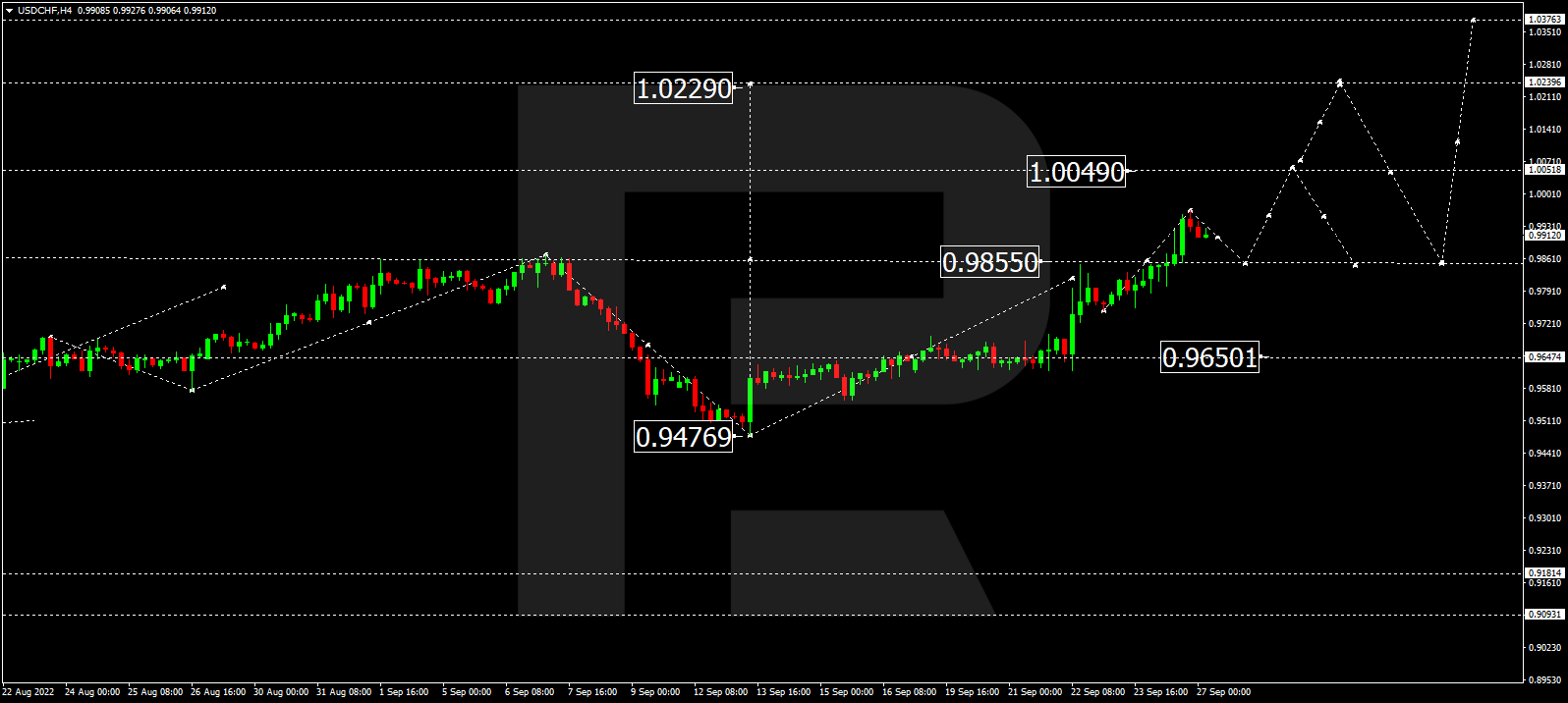Click the 0.96474 level tag on price axis
Viewport: 1568px width, 703px height.
coord(1544,357)
